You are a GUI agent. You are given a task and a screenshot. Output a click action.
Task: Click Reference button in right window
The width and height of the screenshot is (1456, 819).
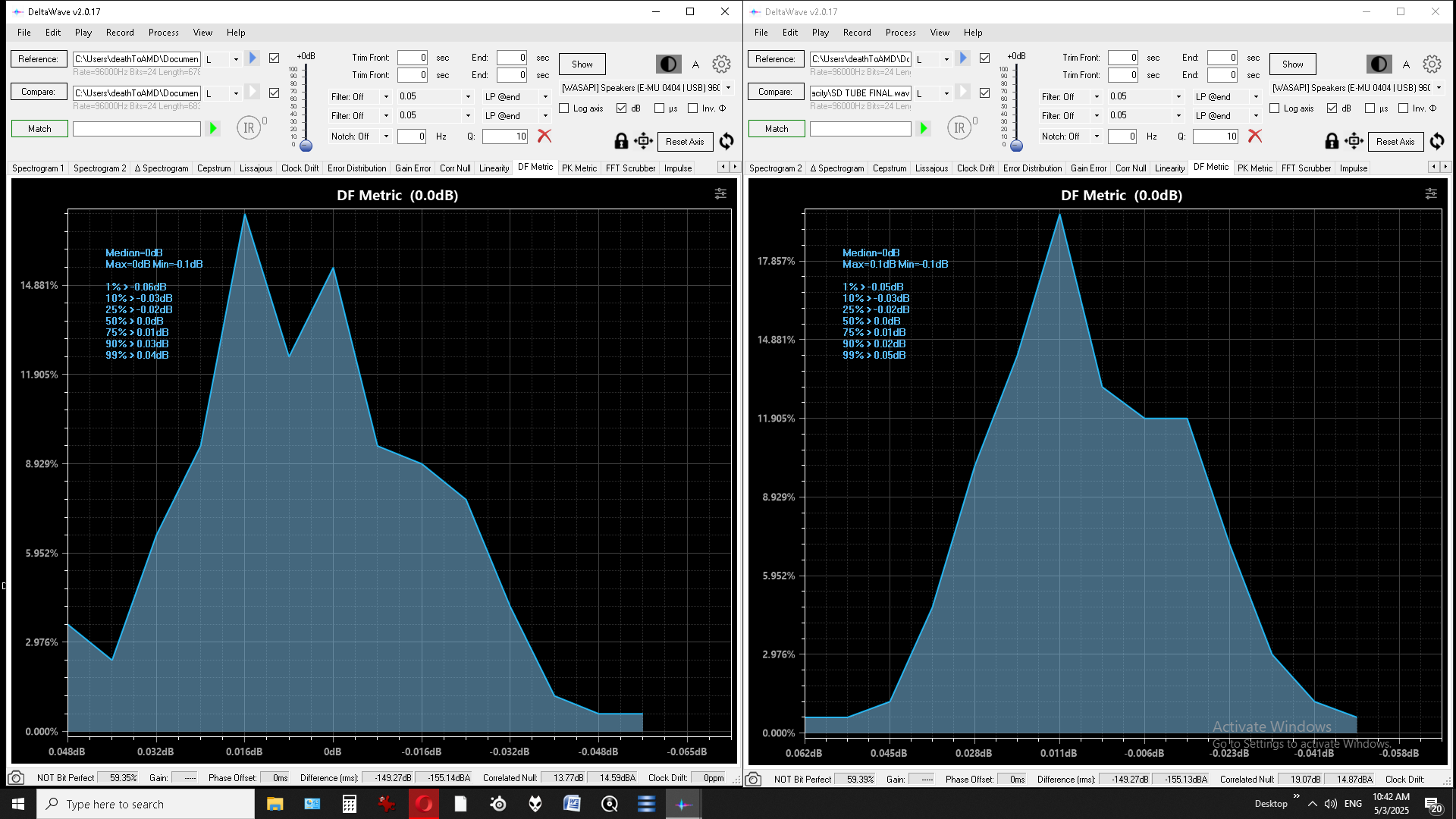tap(775, 59)
